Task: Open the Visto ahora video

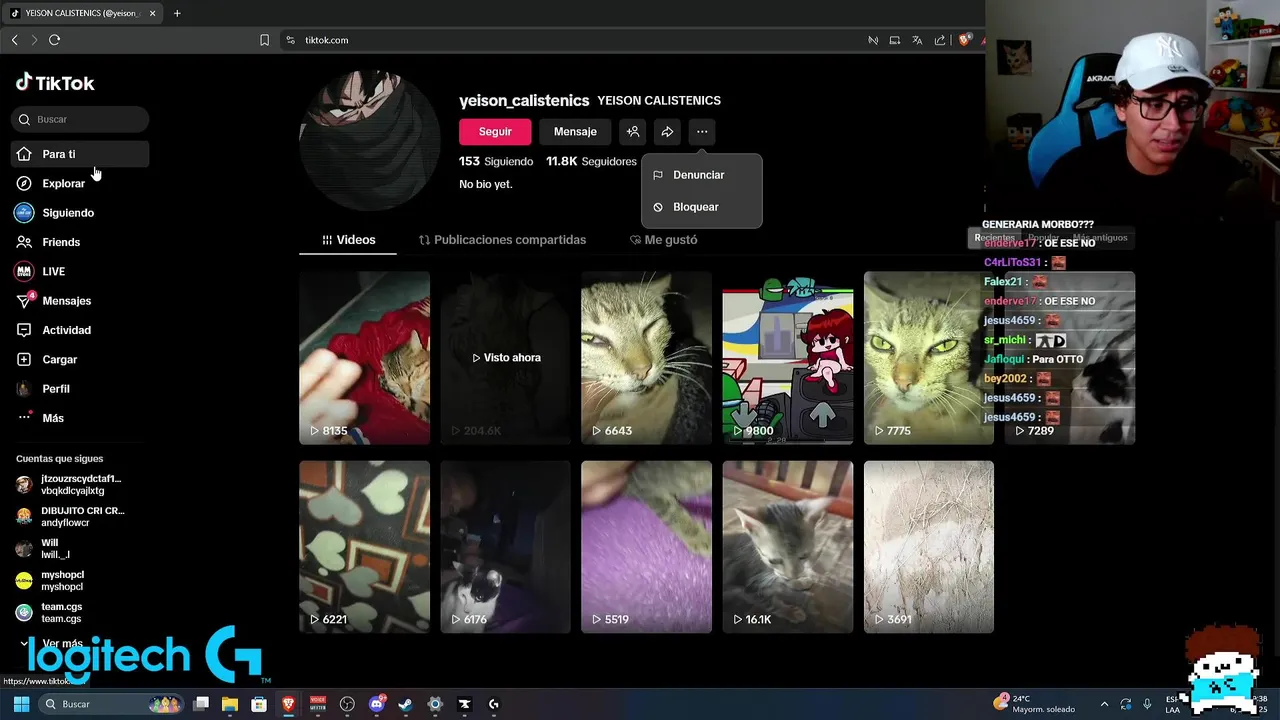Action: pyautogui.click(x=505, y=358)
